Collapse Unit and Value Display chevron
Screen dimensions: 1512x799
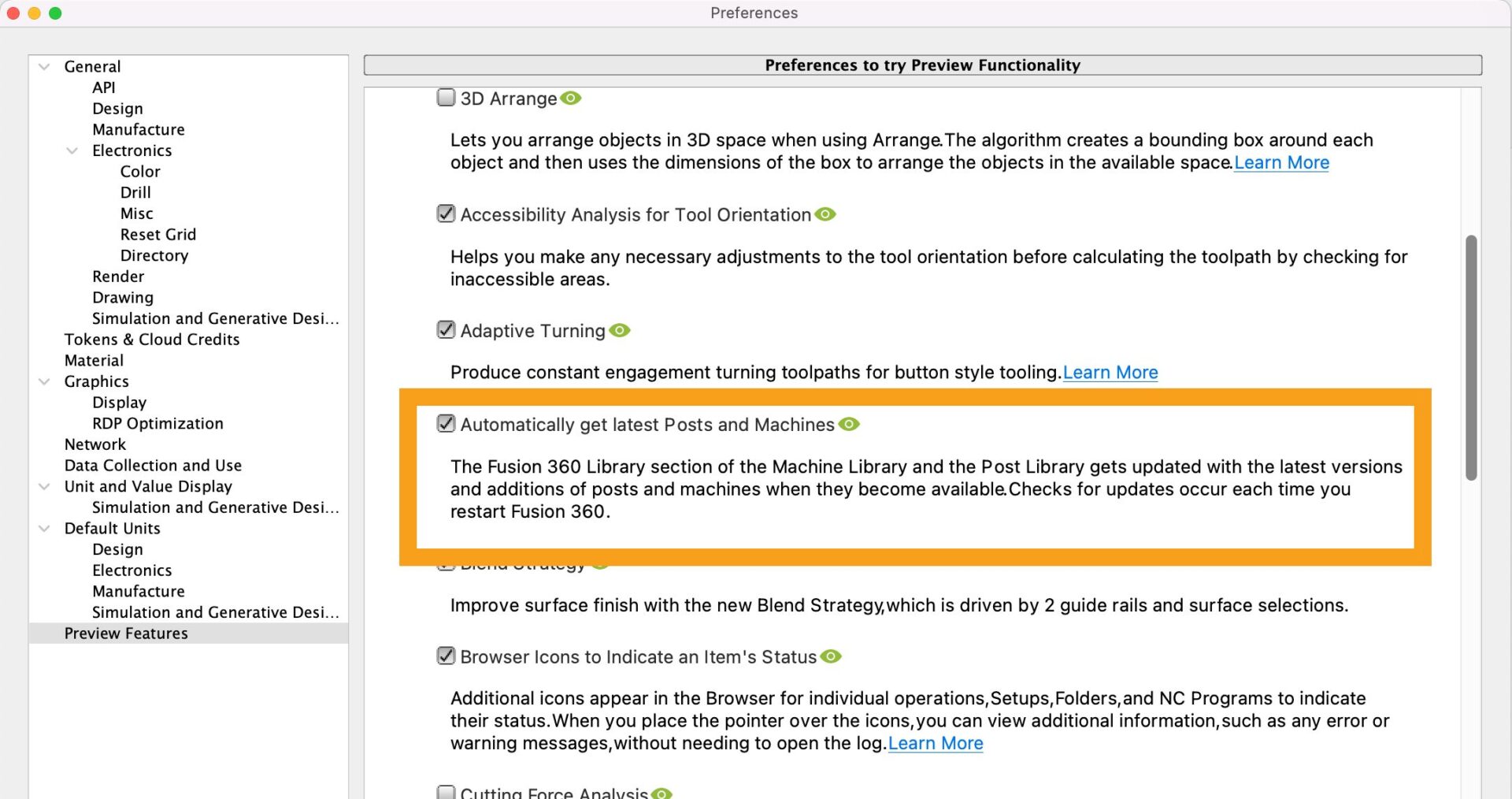[x=45, y=487]
